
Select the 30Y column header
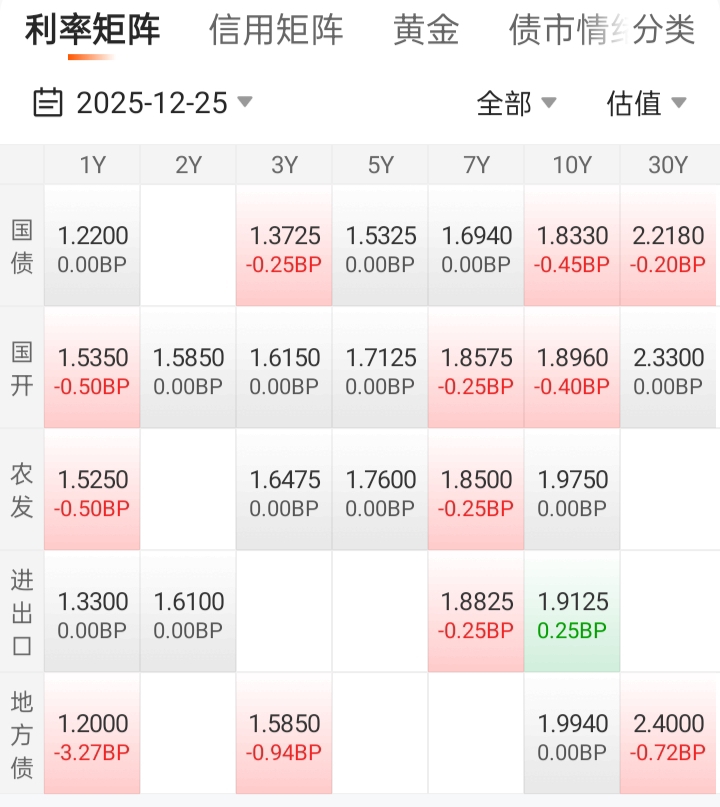click(668, 165)
